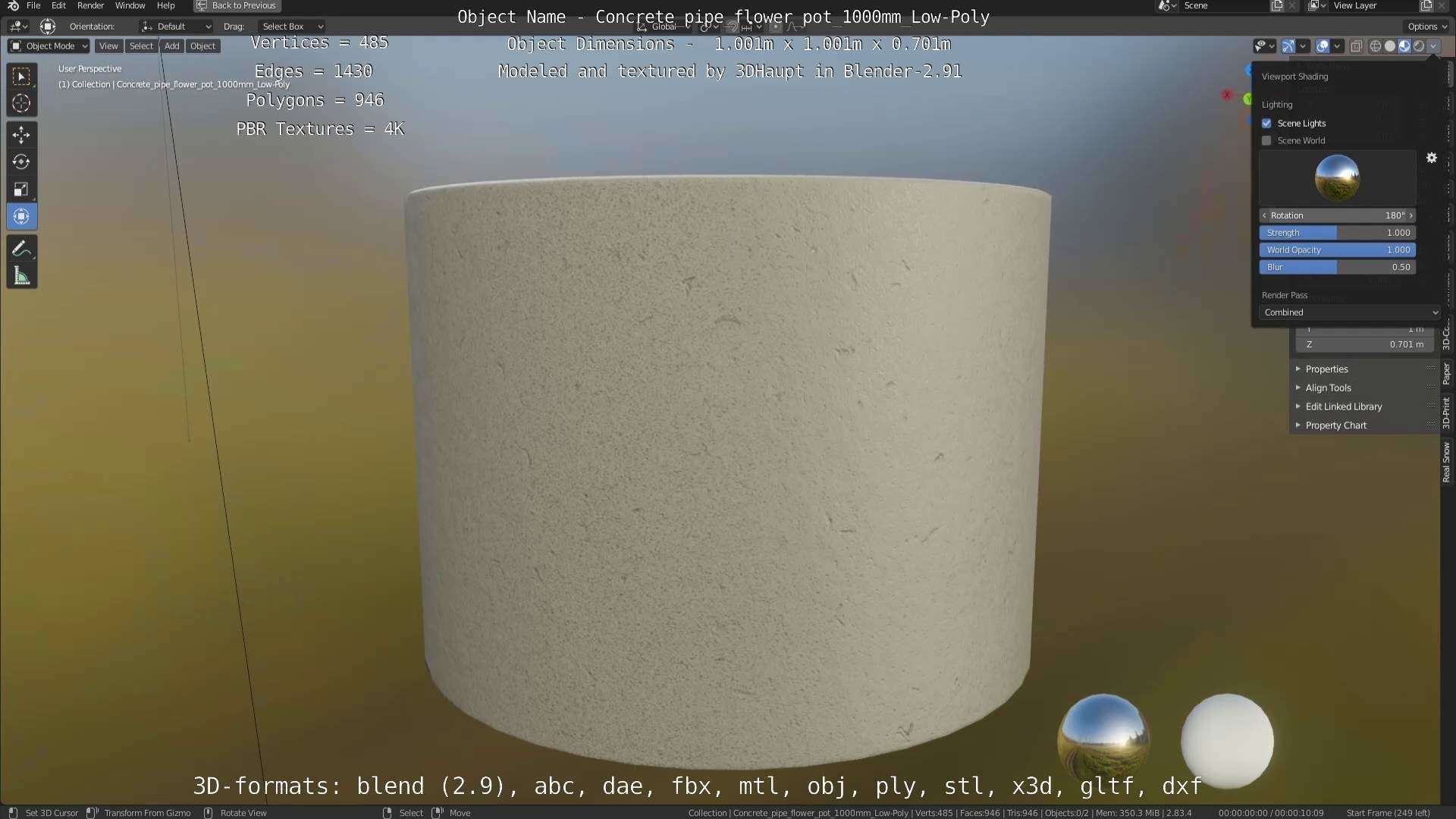The height and width of the screenshot is (819, 1456).
Task: Adjust the Strength slider
Action: point(1337,233)
